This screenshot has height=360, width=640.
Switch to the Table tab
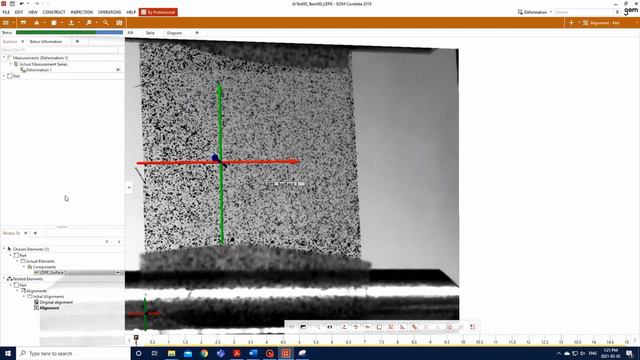(x=150, y=33)
